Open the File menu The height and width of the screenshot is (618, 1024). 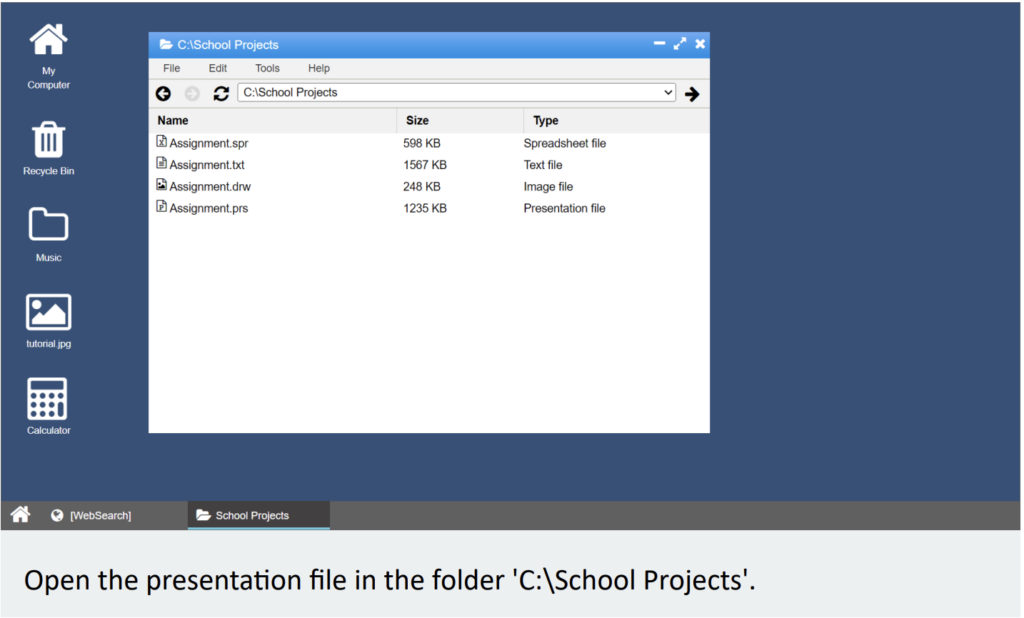[x=171, y=68]
